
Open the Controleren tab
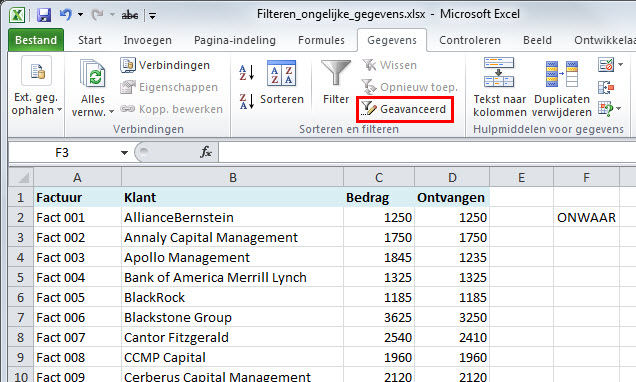tap(470, 40)
